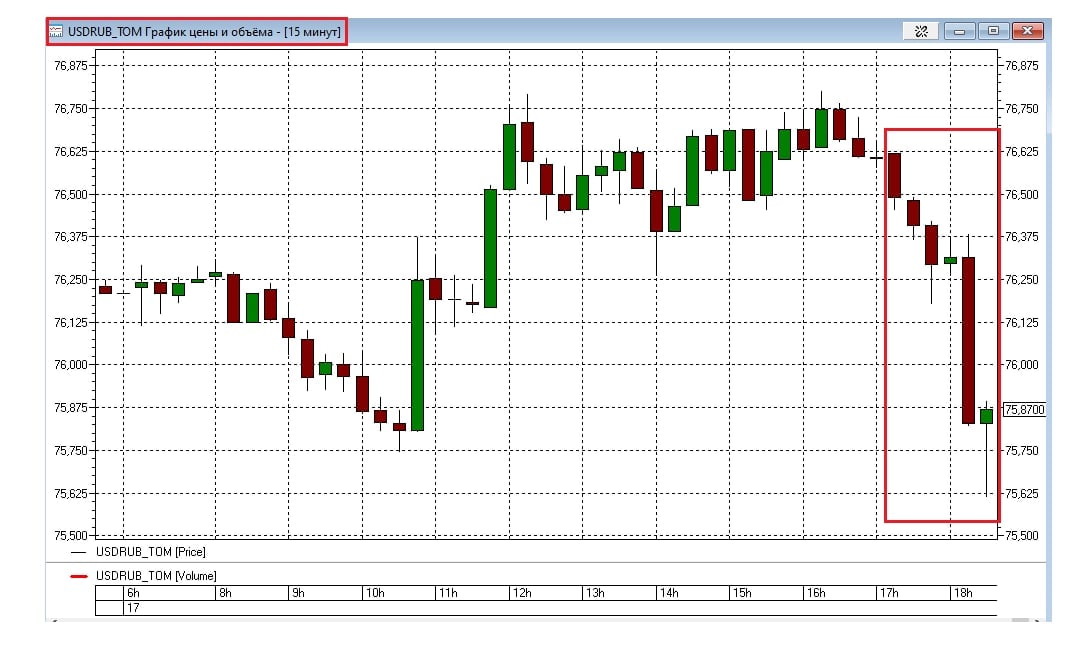This screenshot has height=648, width=1081.
Task: Click the red Volume legend line marker
Action: (x=79, y=576)
